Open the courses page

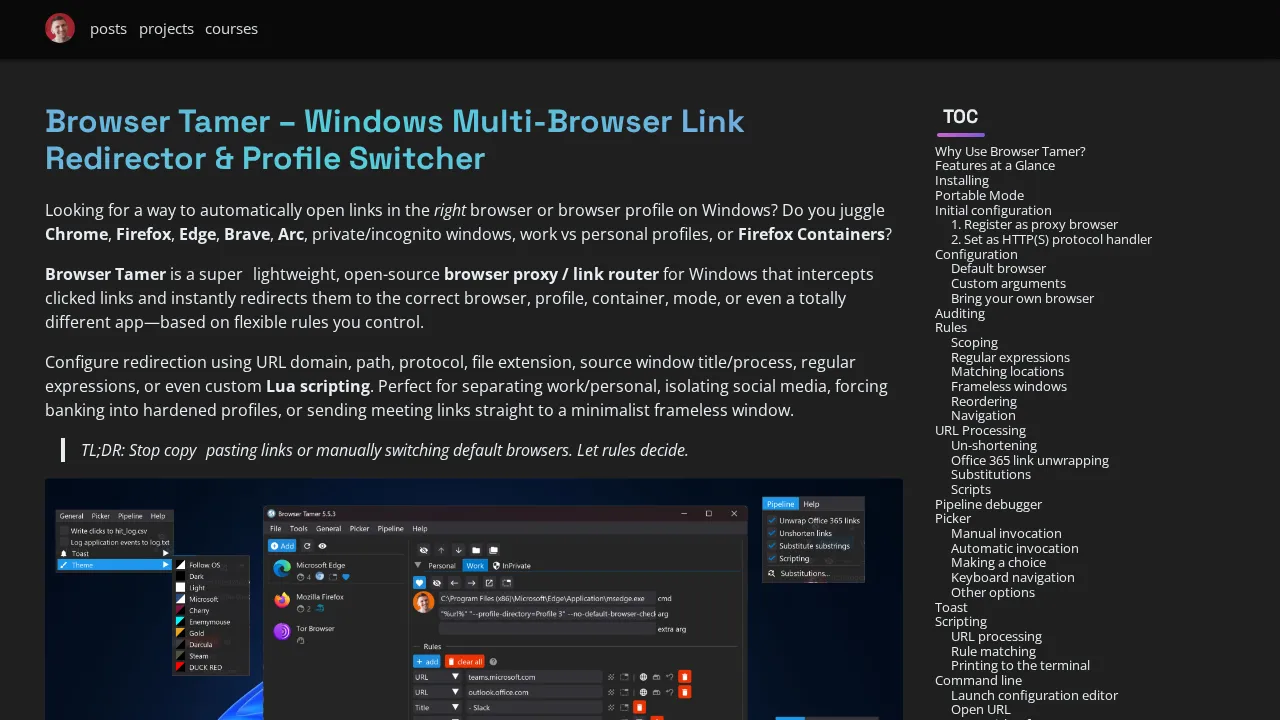pos(231,29)
